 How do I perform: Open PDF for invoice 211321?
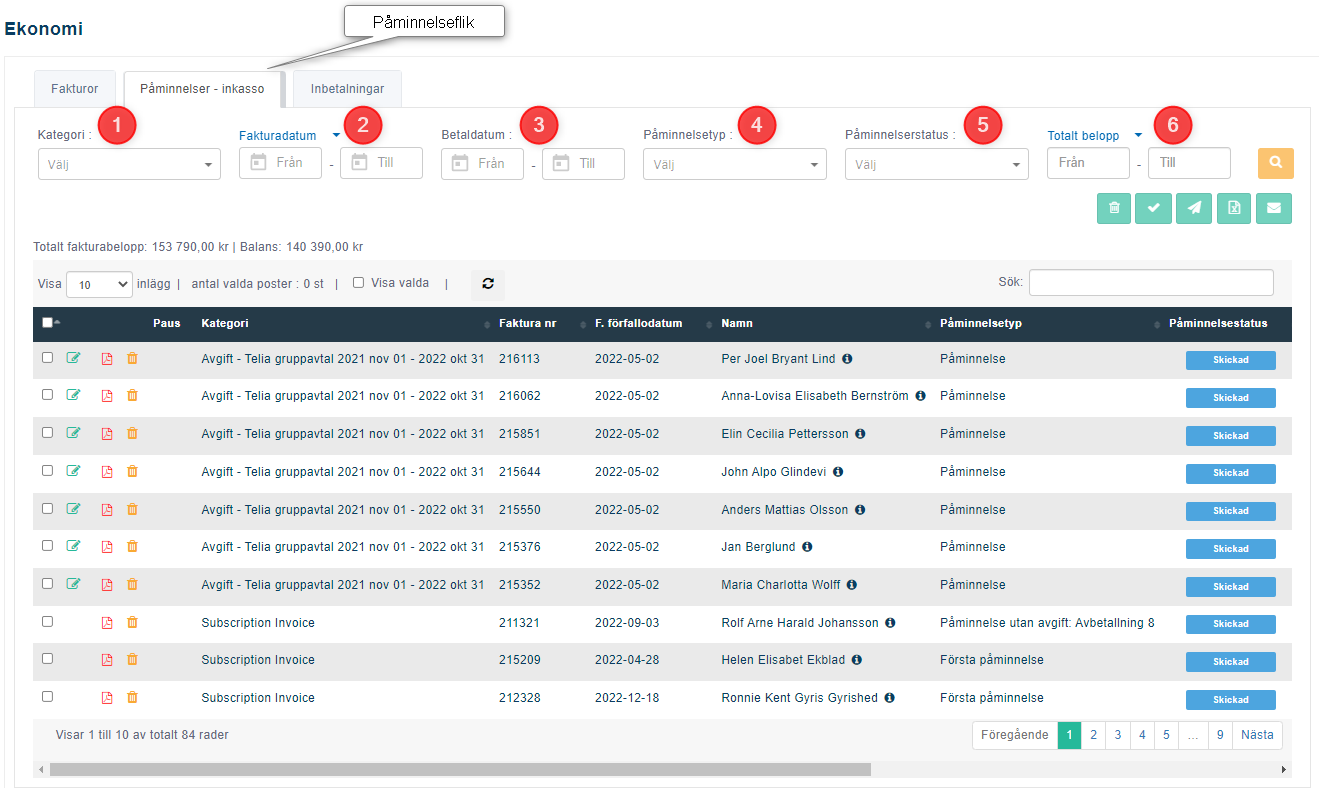(x=107, y=622)
